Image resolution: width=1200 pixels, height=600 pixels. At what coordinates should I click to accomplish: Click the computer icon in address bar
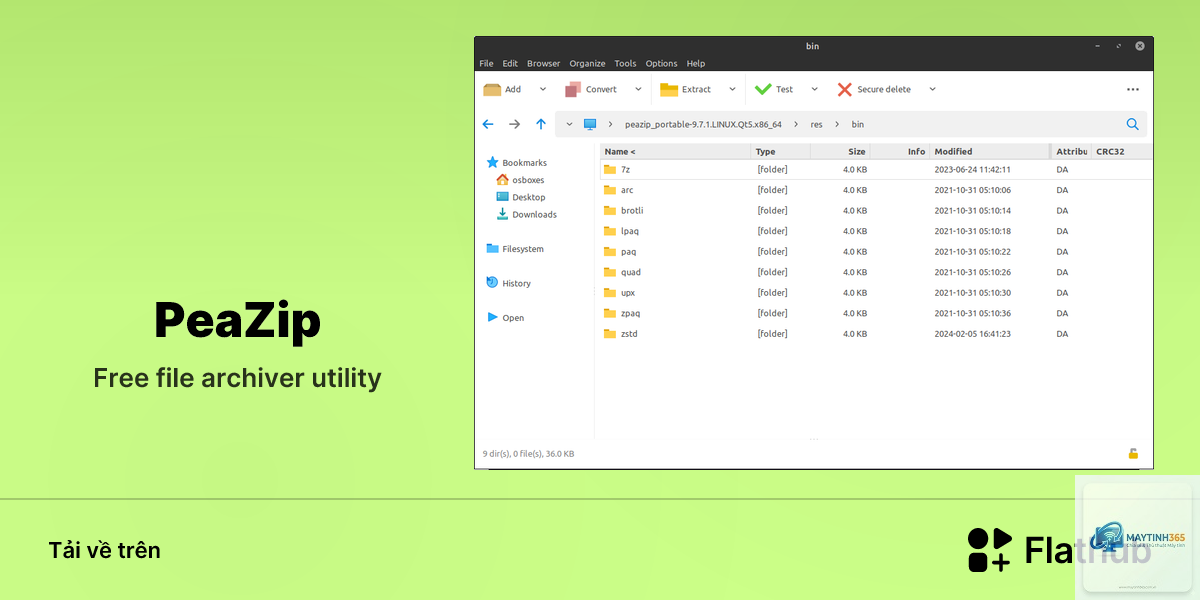[590, 124]
